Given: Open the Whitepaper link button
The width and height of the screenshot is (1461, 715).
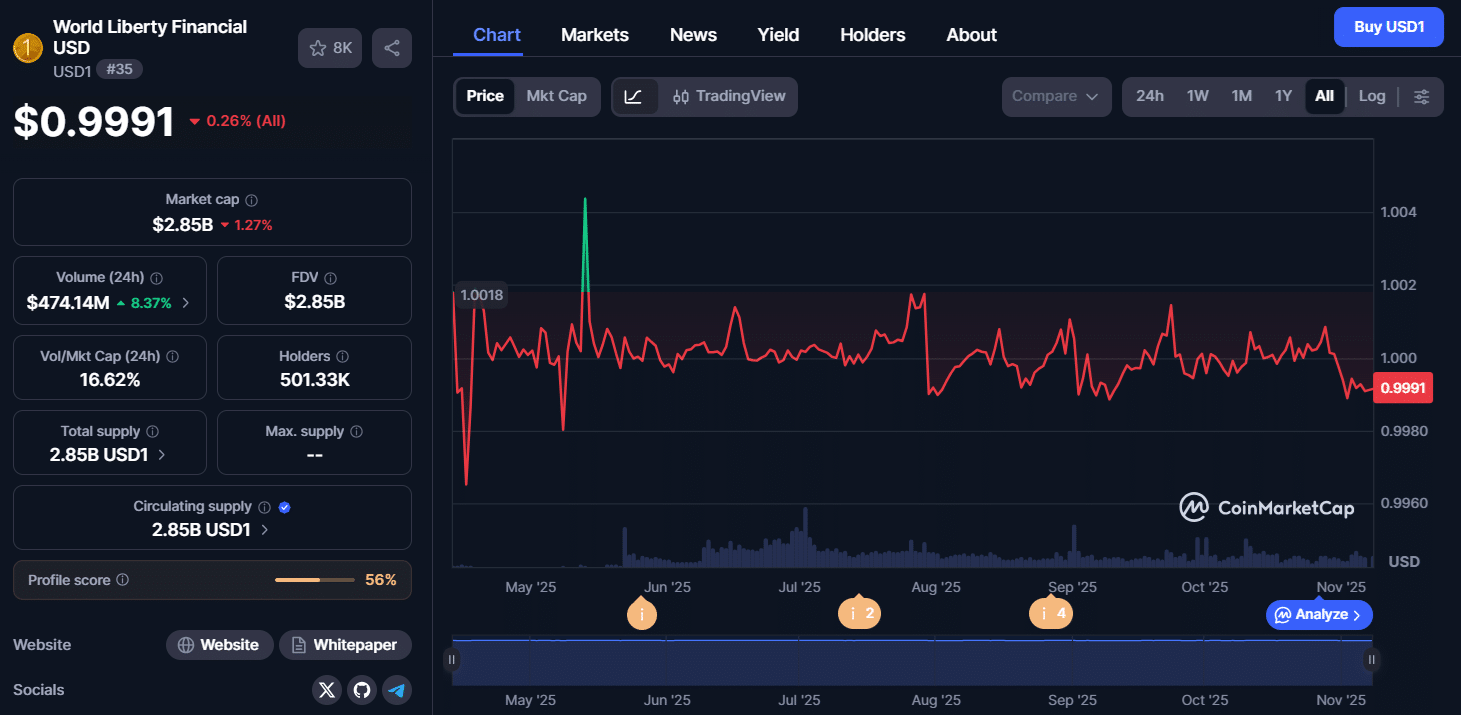Looking at the screenshot, I should point(345,645).
